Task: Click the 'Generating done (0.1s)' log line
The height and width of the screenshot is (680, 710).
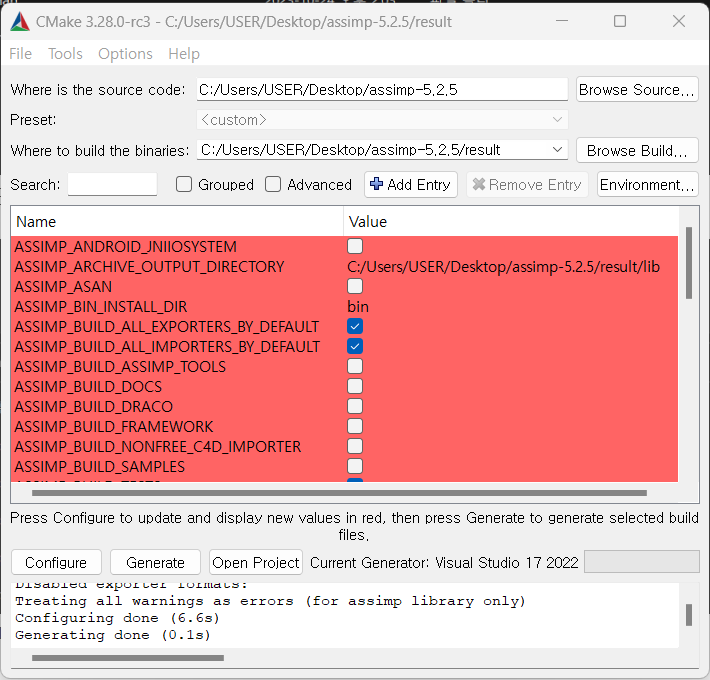Action: point(113,635)
